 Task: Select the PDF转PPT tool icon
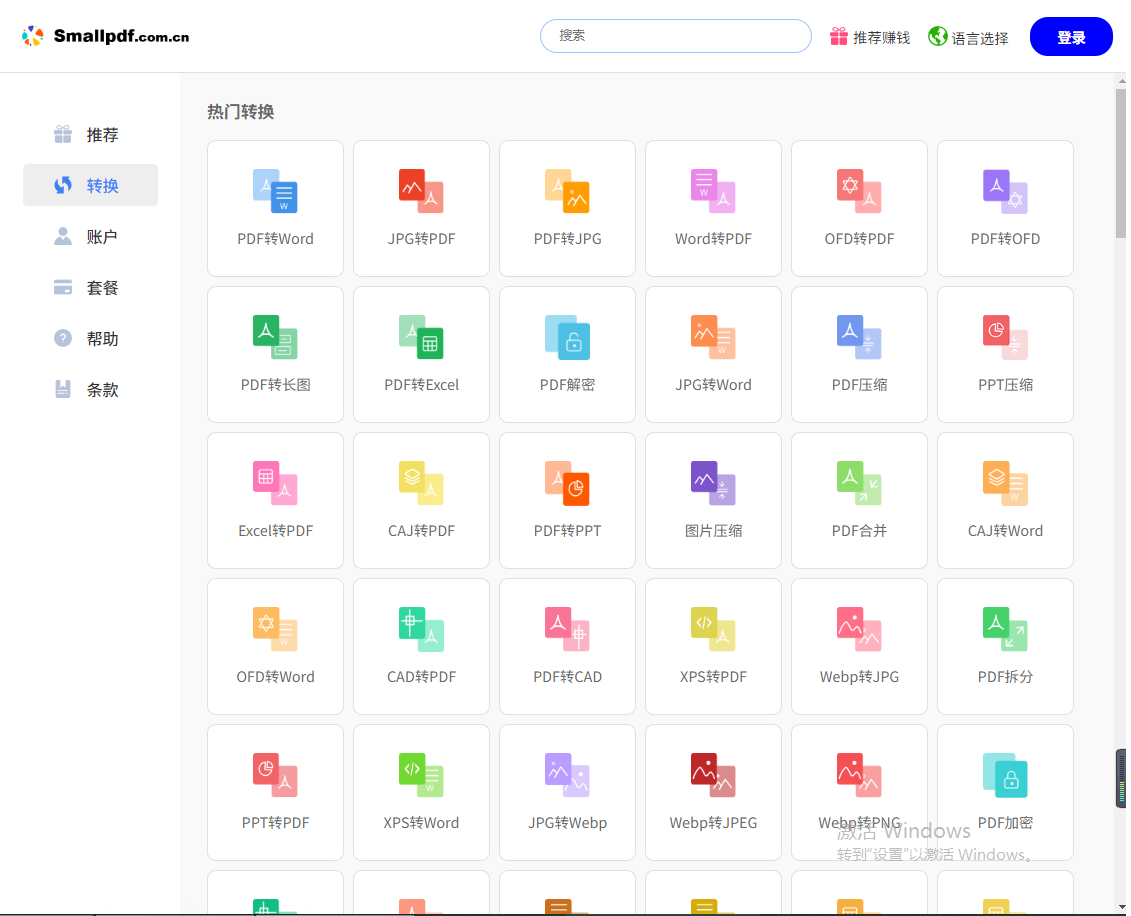click(567, 483)
